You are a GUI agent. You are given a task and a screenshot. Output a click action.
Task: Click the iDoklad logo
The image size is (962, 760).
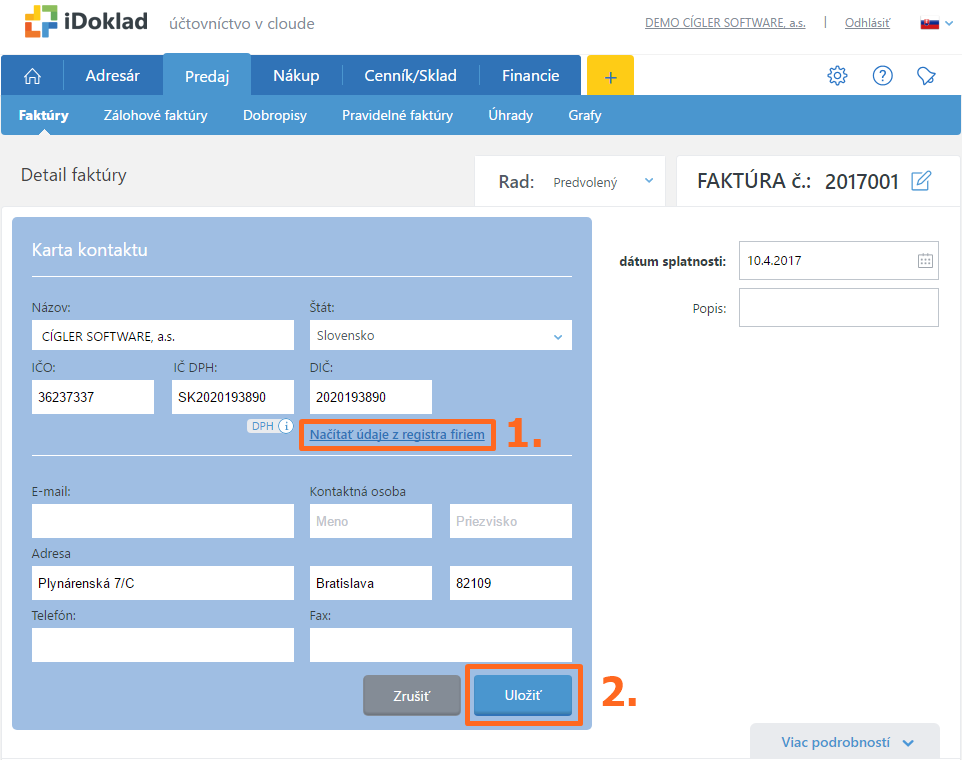pos(86,22)
